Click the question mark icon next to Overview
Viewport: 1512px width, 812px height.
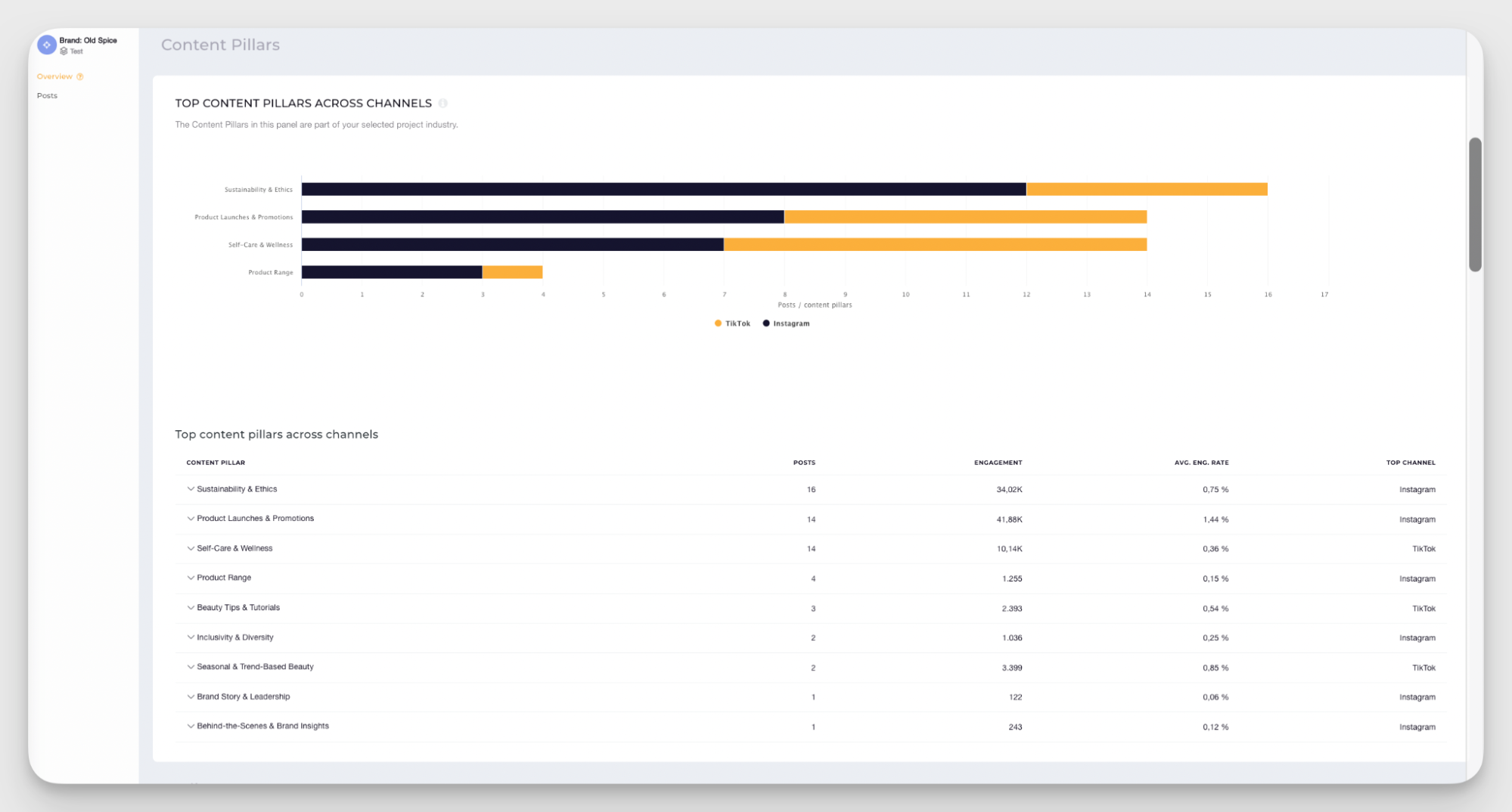point(79,76)
